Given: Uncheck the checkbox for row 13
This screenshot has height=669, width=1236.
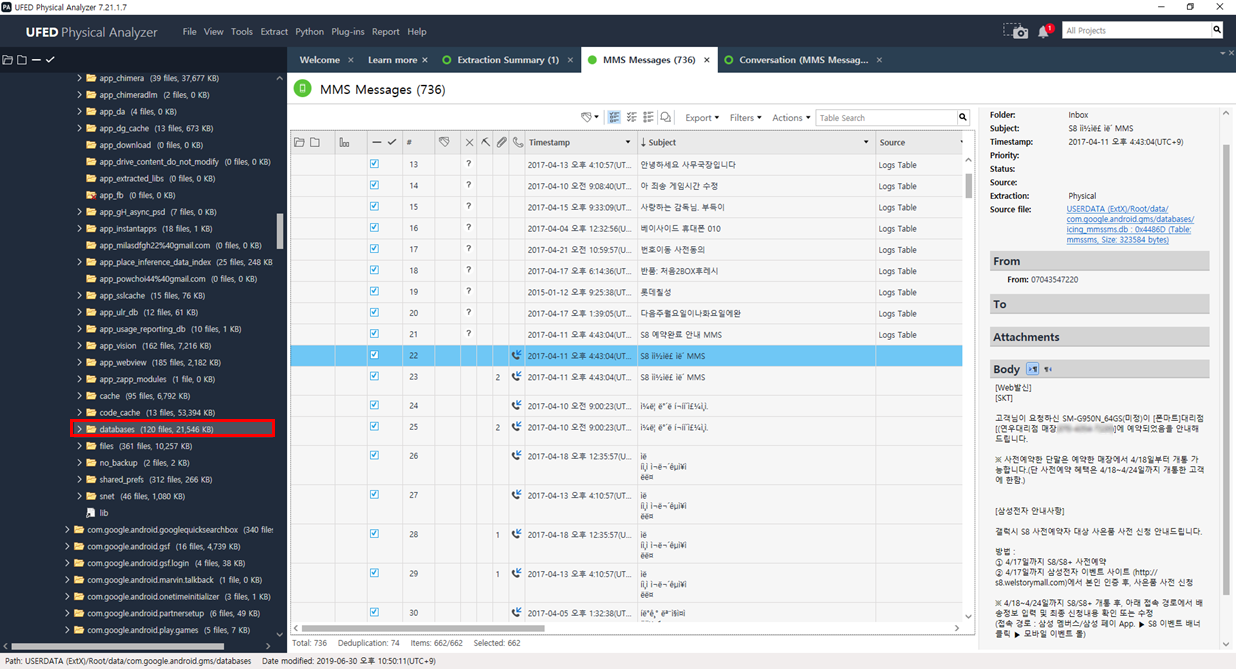Looking at the screenshot, I should tap(374, 164).
